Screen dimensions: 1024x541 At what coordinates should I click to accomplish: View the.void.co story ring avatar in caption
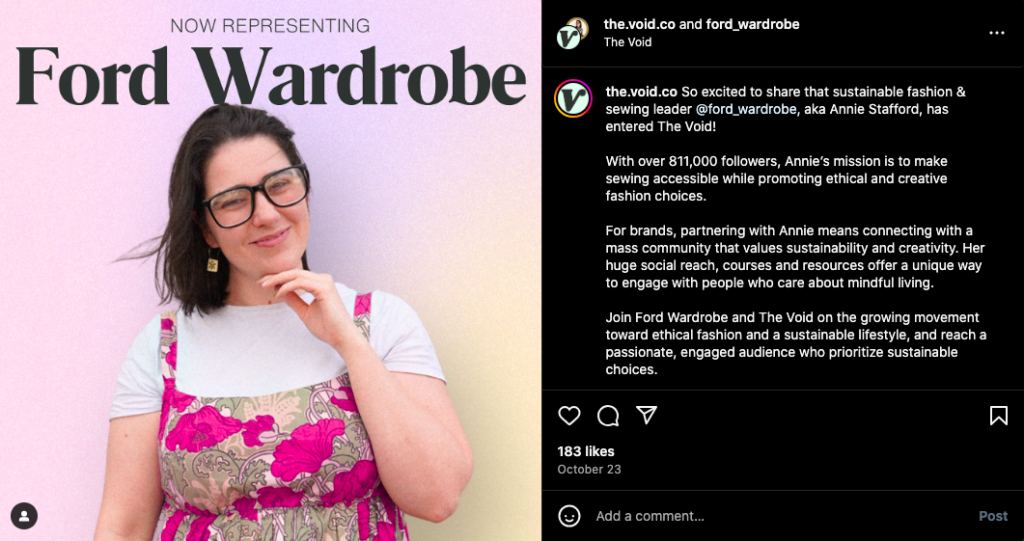point(573,99)
